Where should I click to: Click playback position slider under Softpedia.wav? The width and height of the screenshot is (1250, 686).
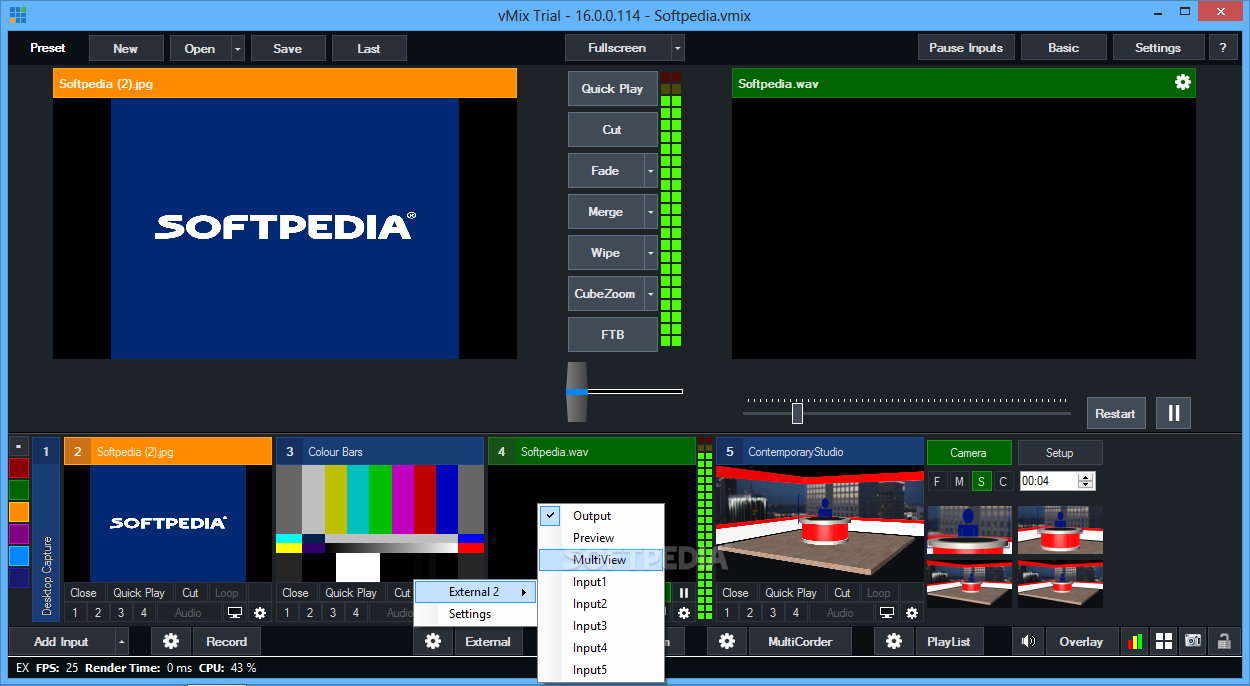(797, 413)
